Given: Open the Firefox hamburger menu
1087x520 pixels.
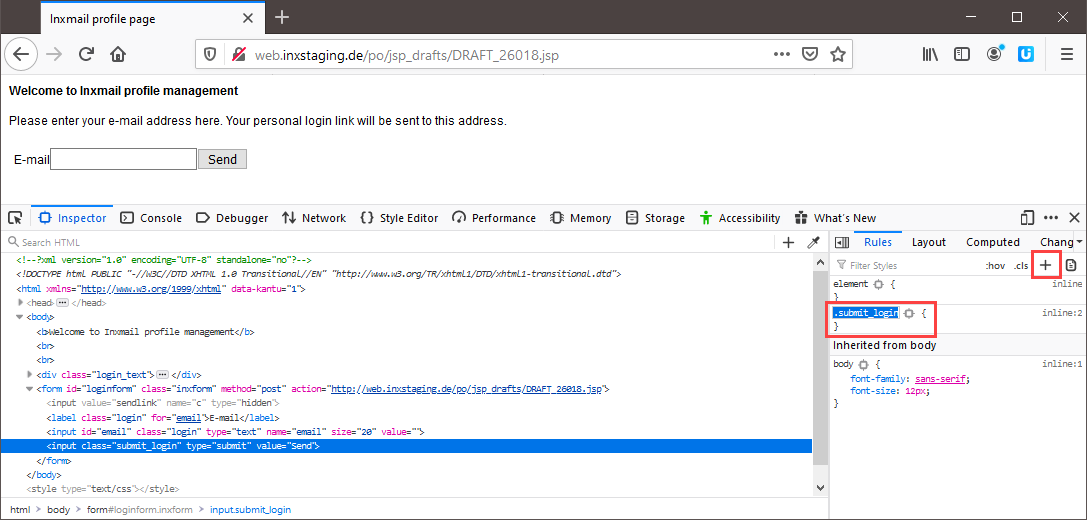Looking at the screenshot, I should coord(1067,54).
